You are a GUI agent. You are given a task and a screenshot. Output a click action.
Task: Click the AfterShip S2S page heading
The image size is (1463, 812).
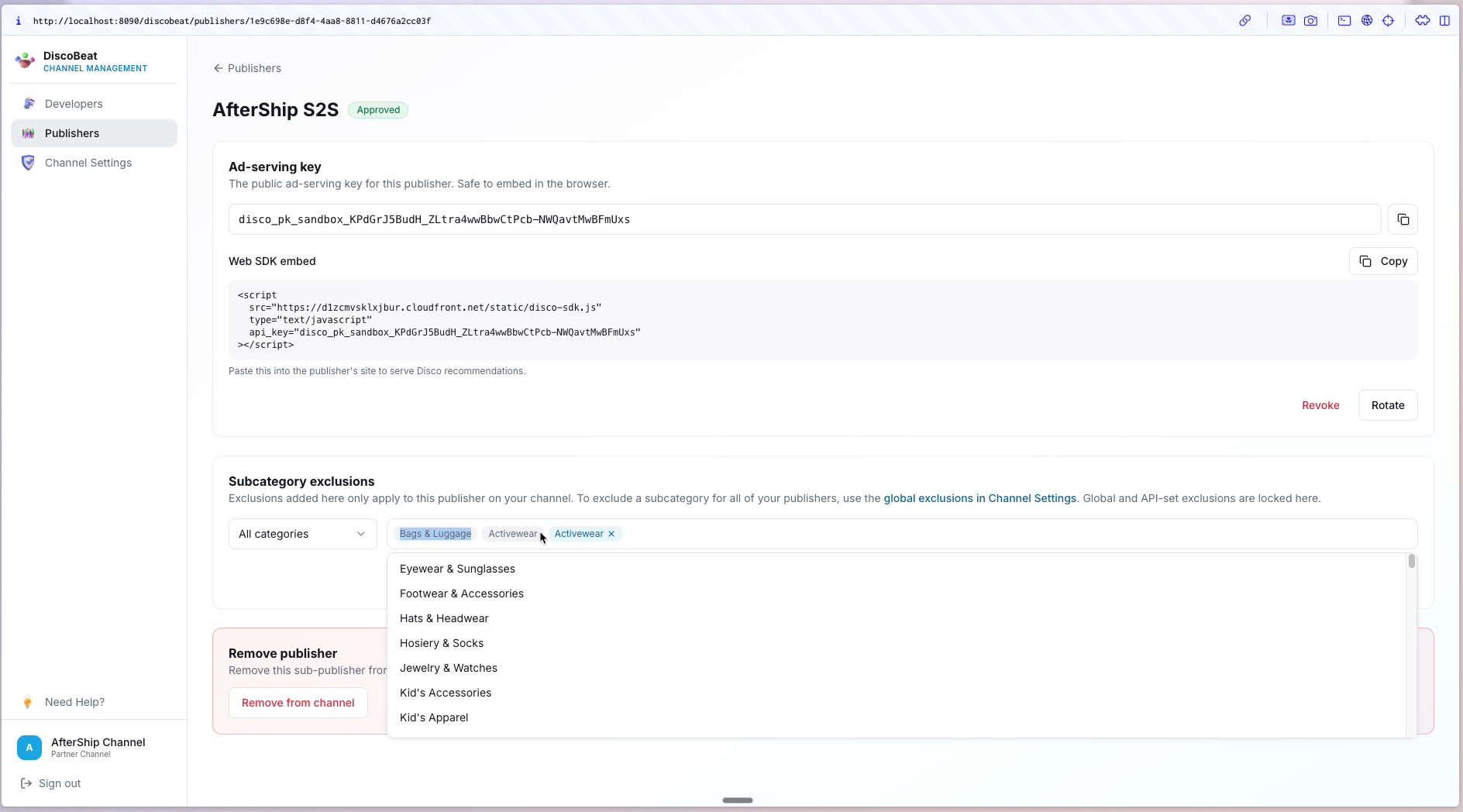click(x=276, y=110)
